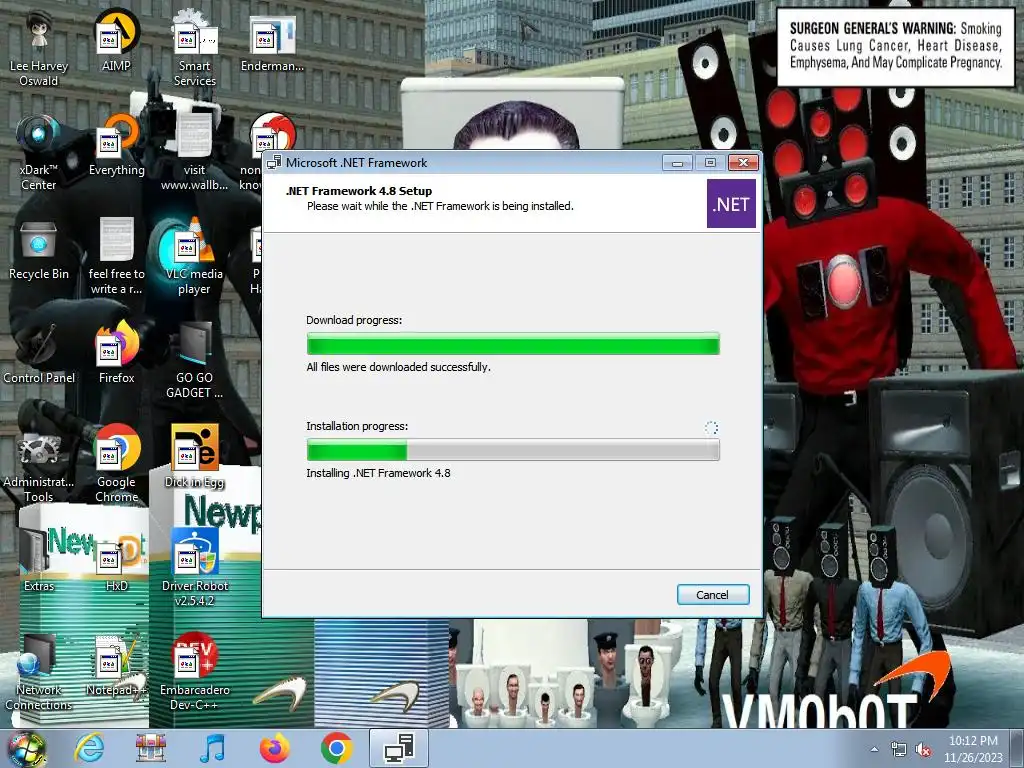
Task: Open xDark Center on the desktop
Action: point(39,152)
